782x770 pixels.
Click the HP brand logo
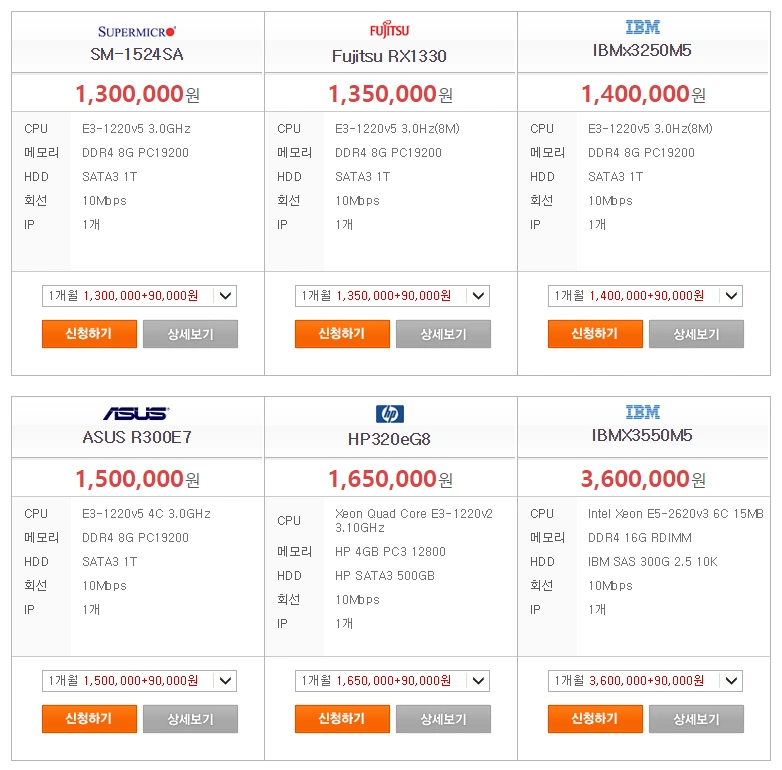(x=390, y=413)
